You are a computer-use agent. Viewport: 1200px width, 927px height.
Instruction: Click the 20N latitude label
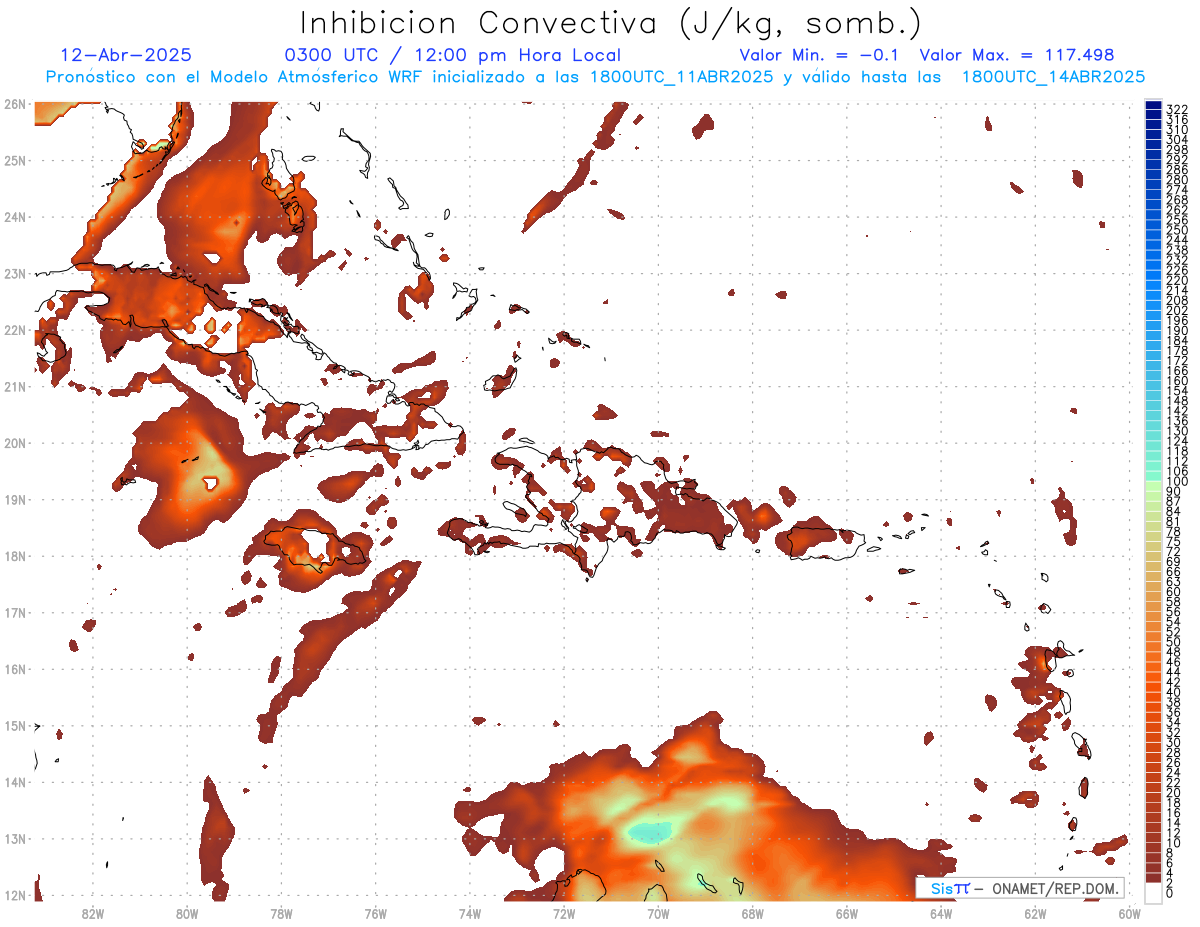coord(14,443)
